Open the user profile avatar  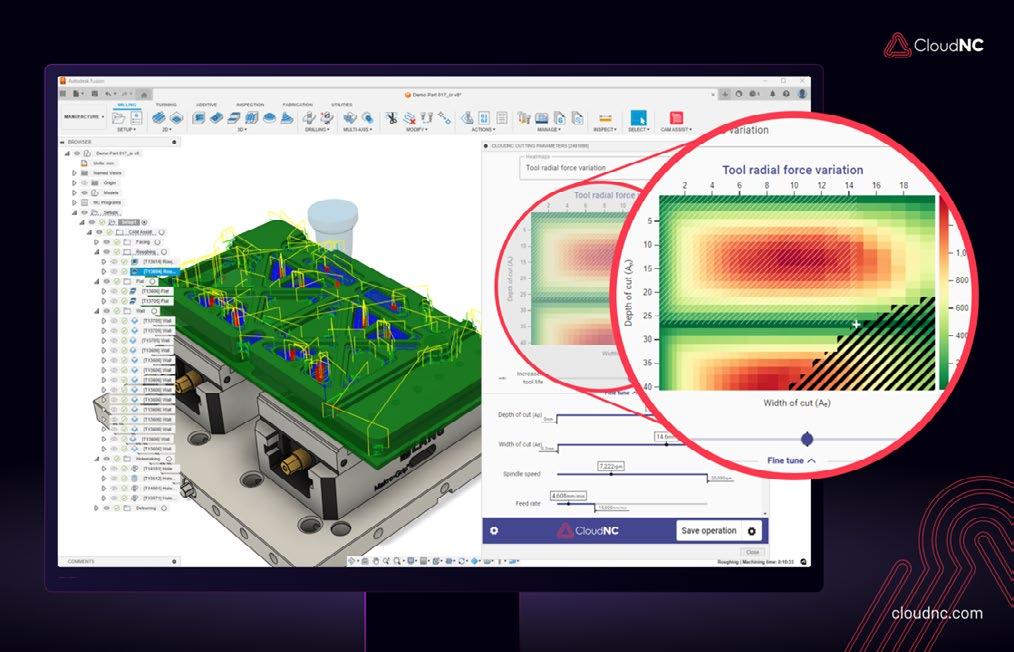coord(802,94)
